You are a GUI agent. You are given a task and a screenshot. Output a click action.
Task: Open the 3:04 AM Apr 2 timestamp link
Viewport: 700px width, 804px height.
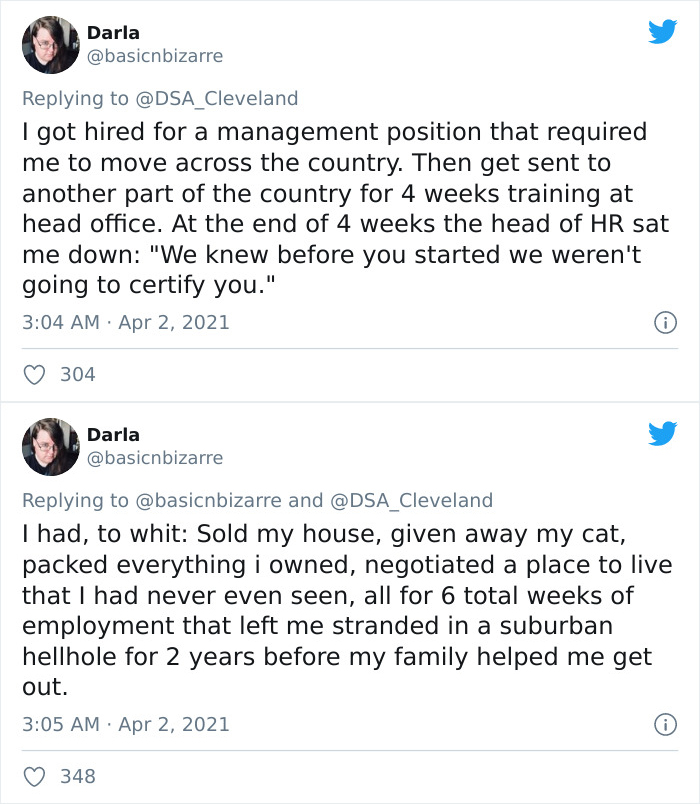125,321
